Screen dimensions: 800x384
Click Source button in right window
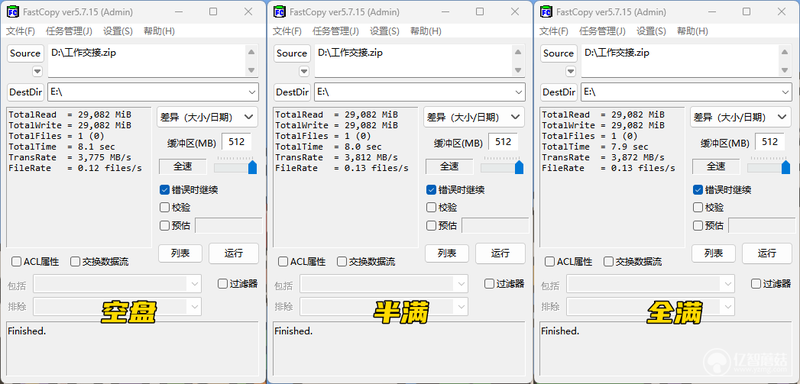559,54
